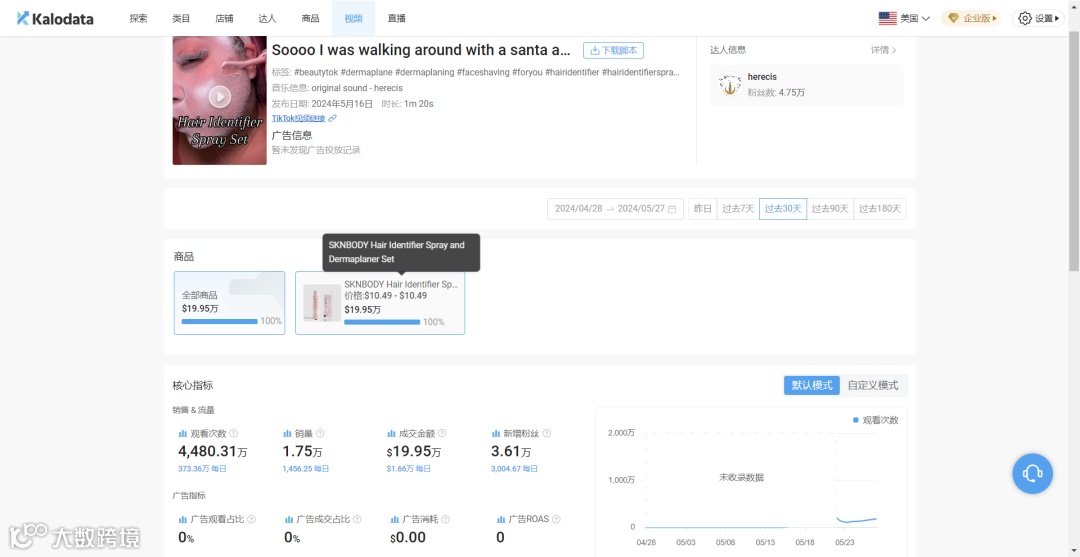Open 美国 country dropdown
This screenshot has height=557, width=1080.
[x=904, y=19]
